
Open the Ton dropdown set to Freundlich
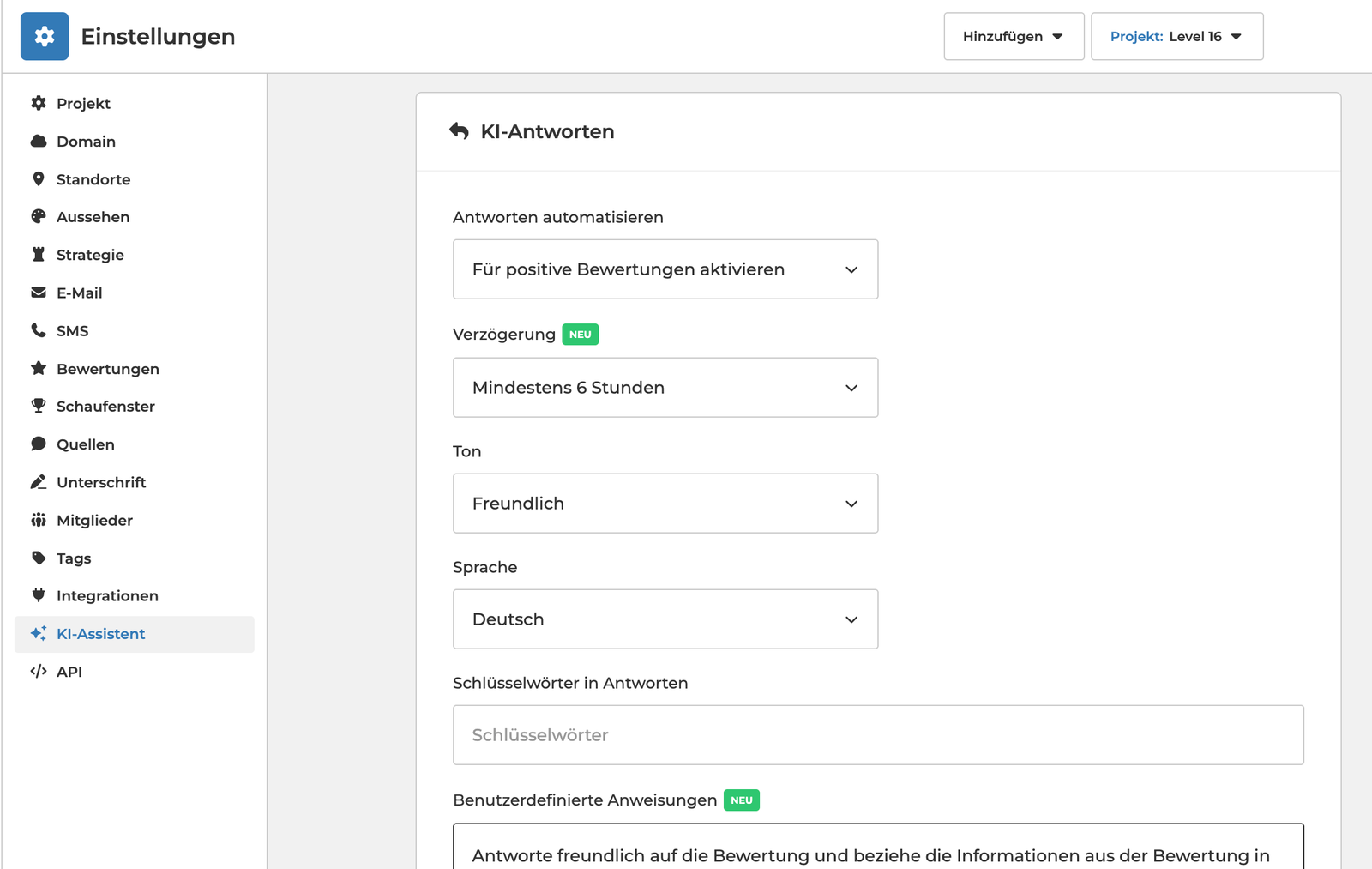coord(665,504)
